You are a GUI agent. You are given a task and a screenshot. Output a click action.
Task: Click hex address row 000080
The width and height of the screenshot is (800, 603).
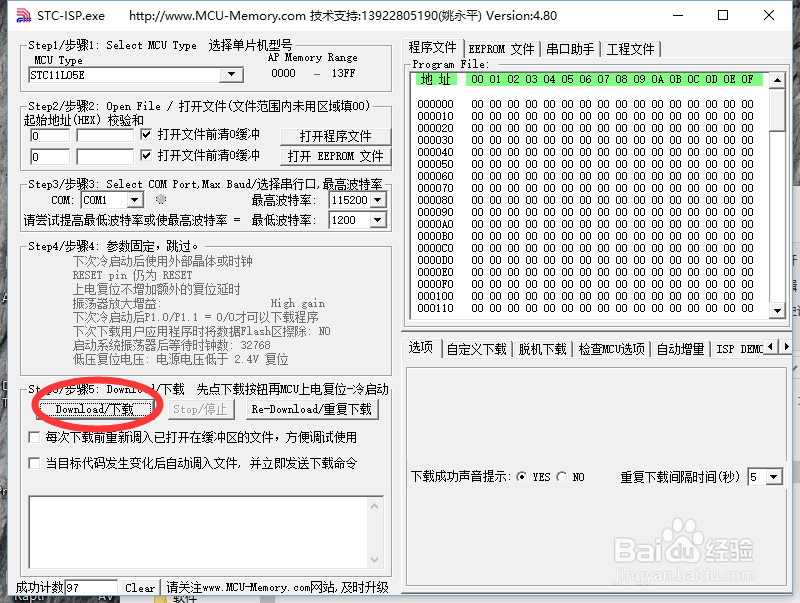click(435, 200)
